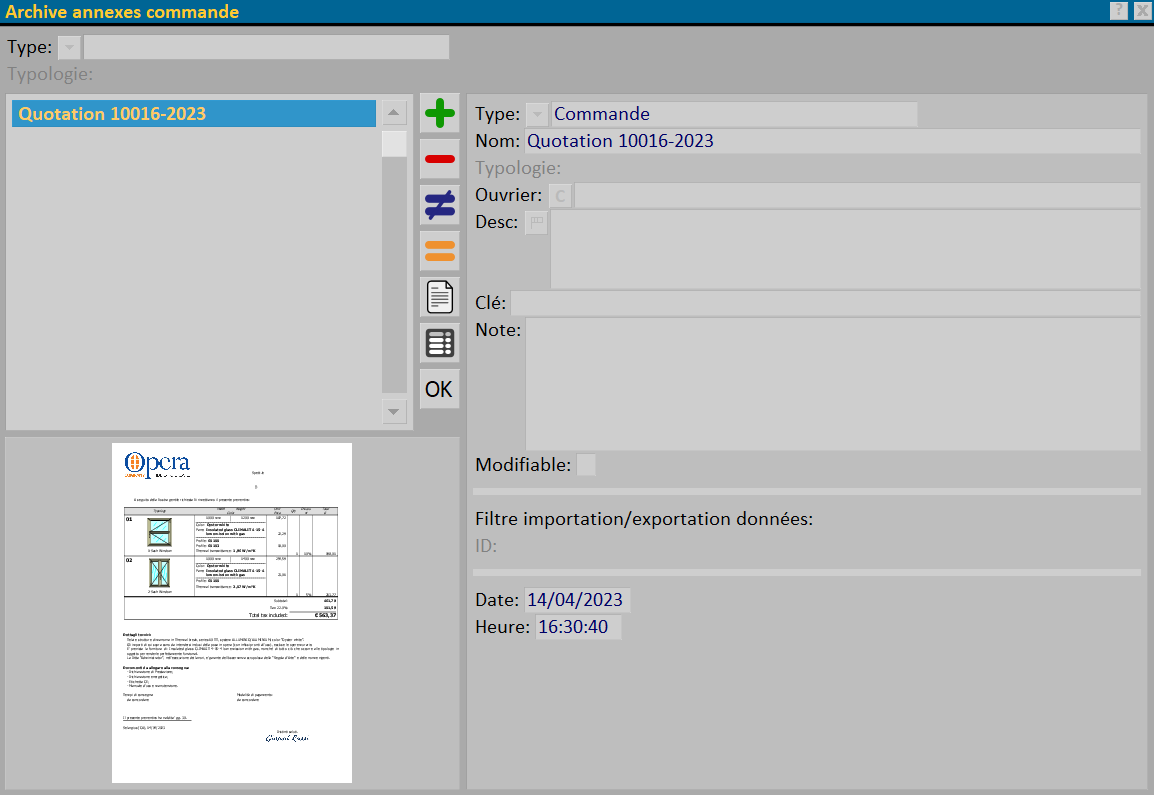1154x795 pixels.
Task: Click inside the Note text area
Action: [x=832, y=384]
